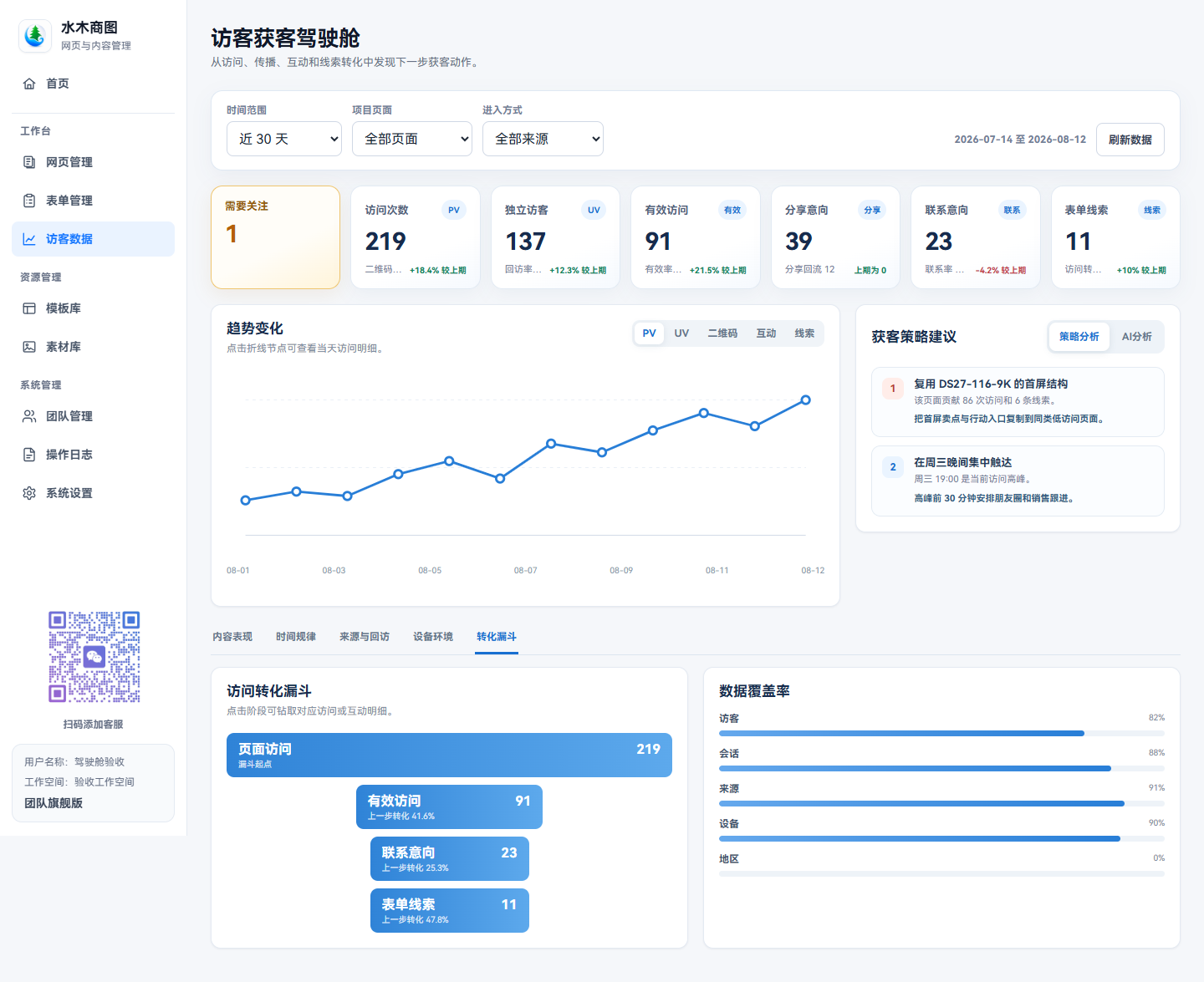
Task: Open the 时间规律 tab
Action: point(296,637)
